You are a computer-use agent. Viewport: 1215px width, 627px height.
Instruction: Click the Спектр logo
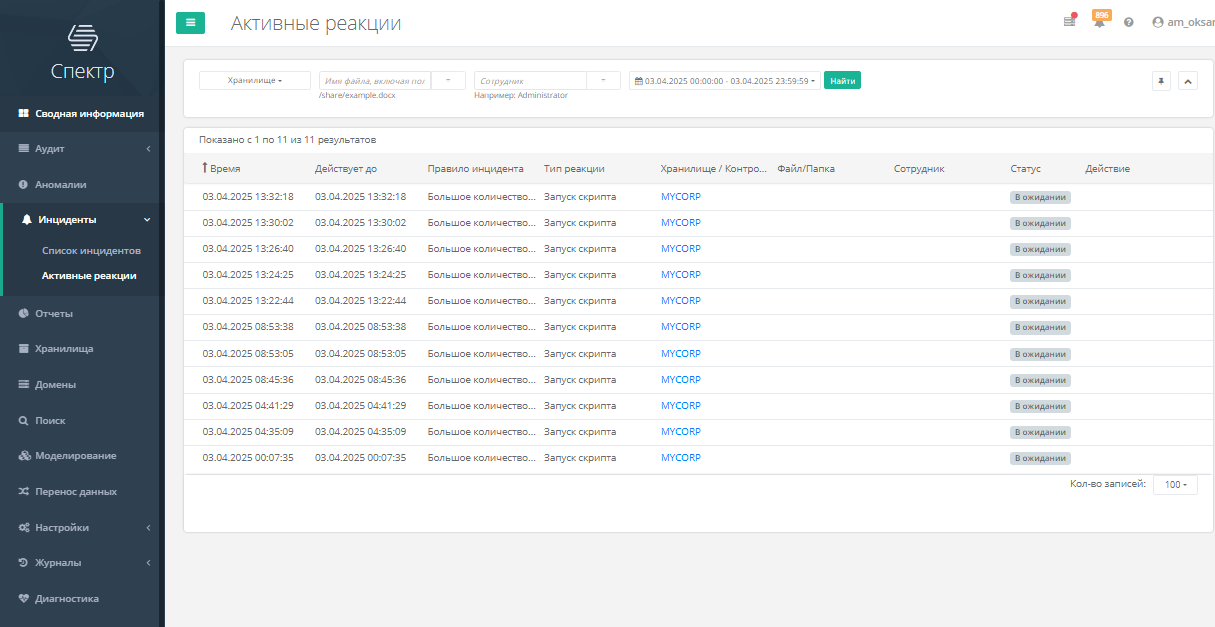[82, 52]
